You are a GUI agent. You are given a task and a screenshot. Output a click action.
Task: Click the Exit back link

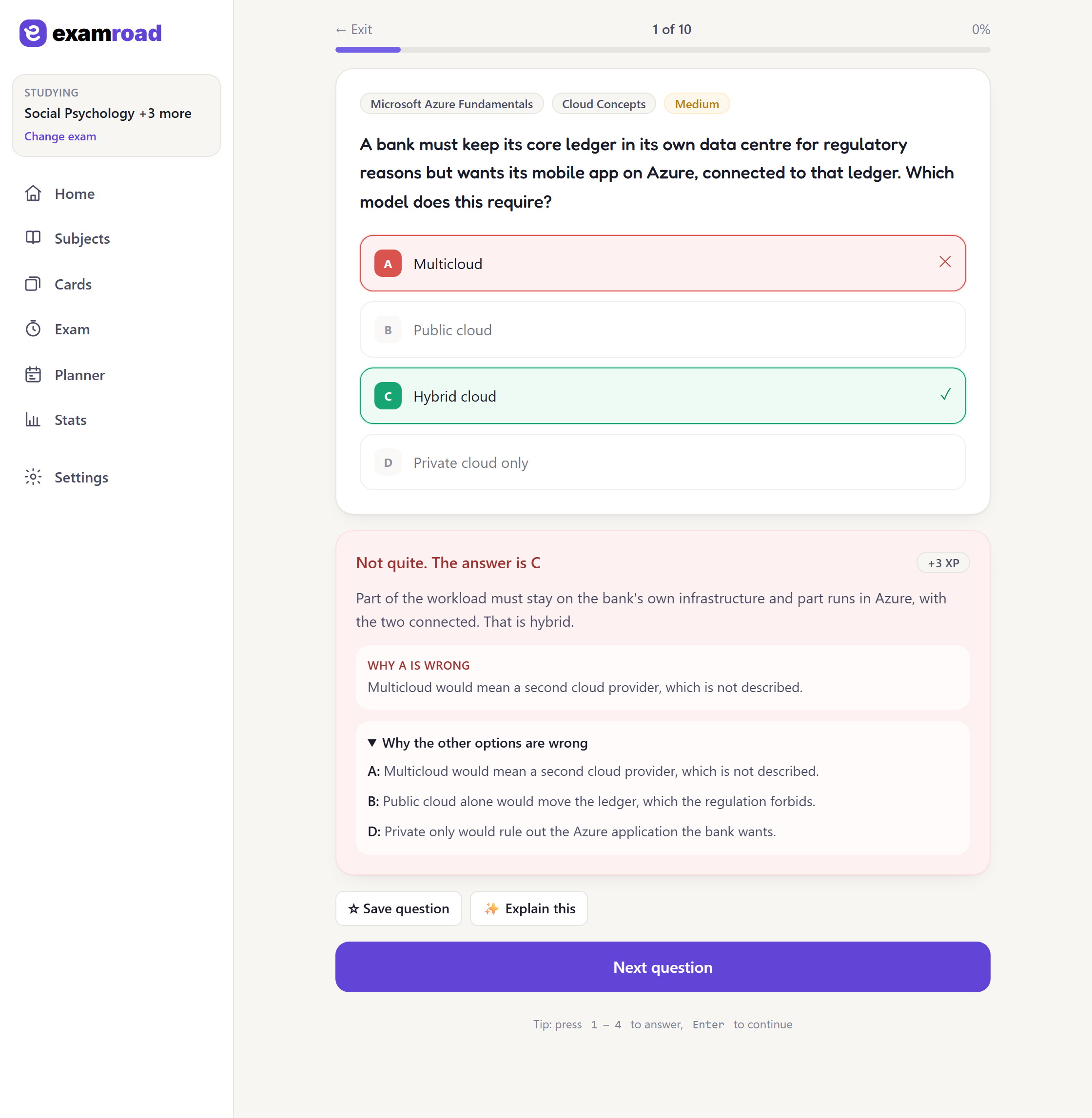(x=354, y=29)
